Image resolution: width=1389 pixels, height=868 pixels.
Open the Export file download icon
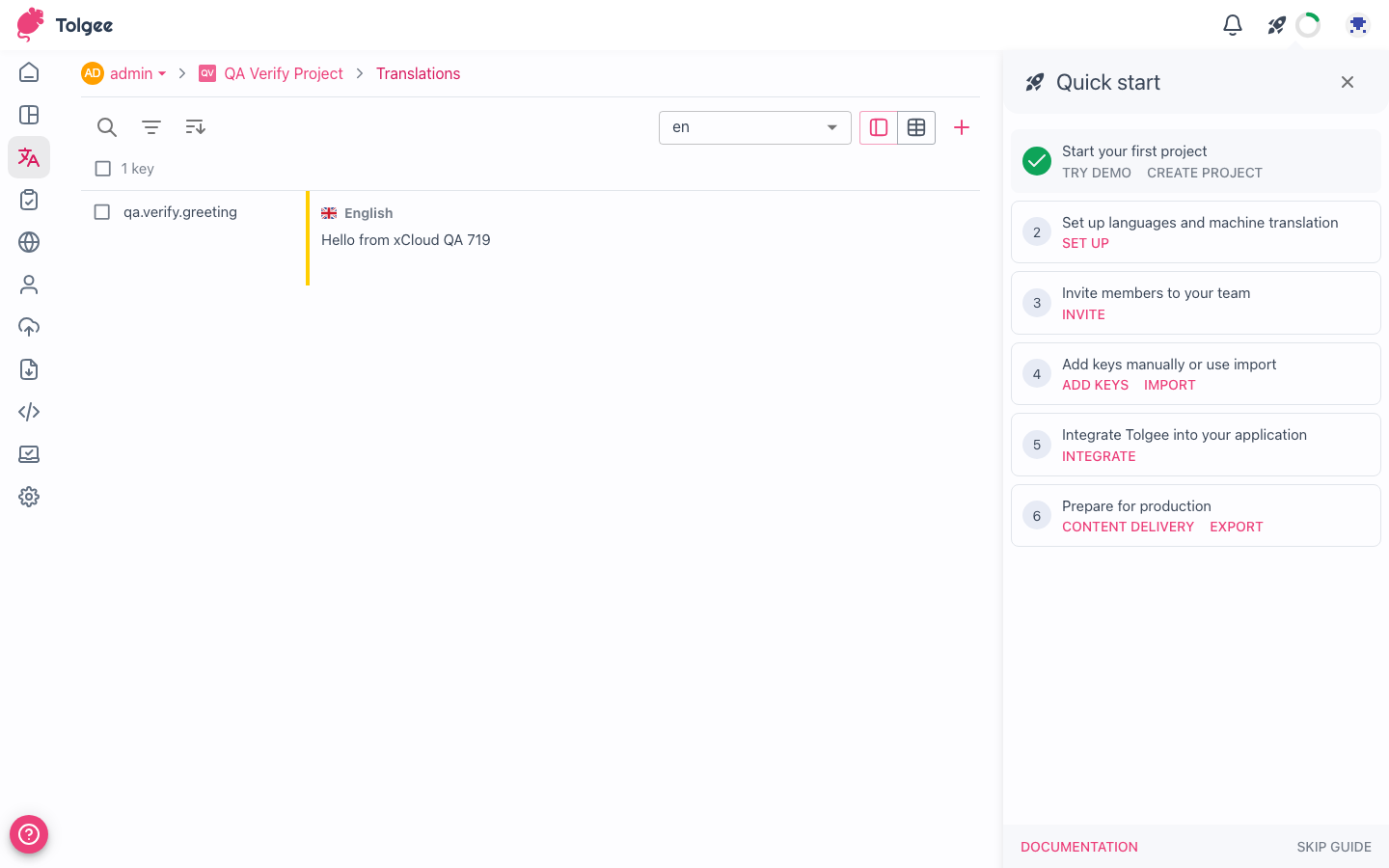pos(29,369)
